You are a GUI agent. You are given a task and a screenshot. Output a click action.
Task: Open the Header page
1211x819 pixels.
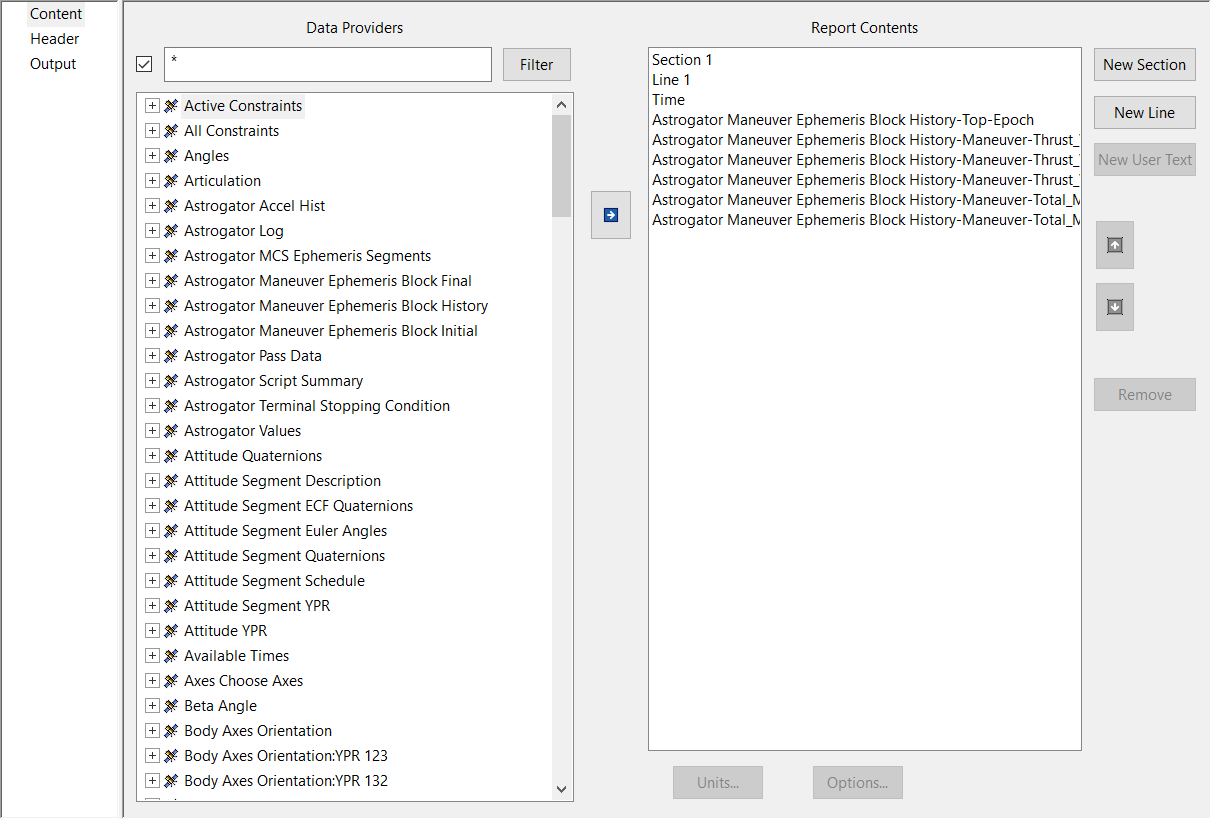point(55,39)
